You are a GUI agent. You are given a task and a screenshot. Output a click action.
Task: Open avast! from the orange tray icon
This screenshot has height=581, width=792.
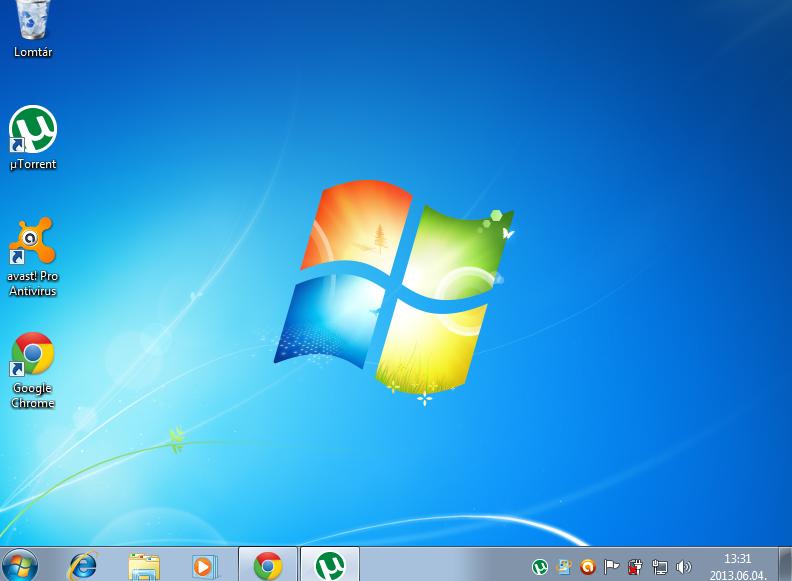587,567
